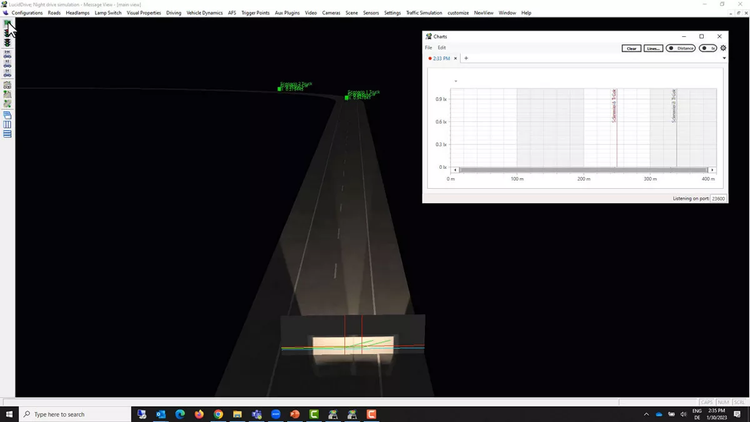Viewport: 750px width, 422px height.
Task: Open Charts settings gear icon
Action: pos(723,48)
